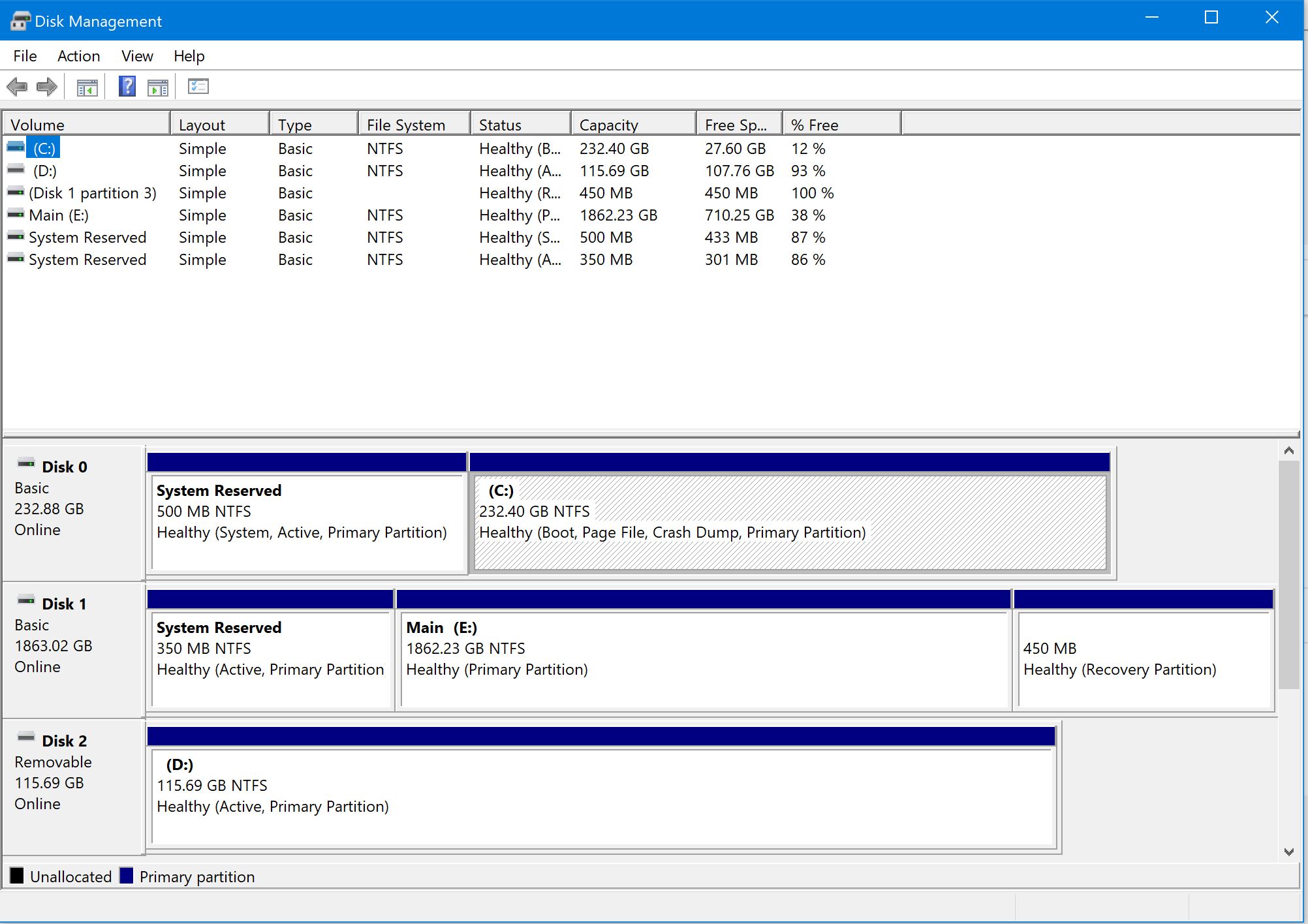
Task: Click the Main (E:) drive icon in list
Action: [16, 214]
